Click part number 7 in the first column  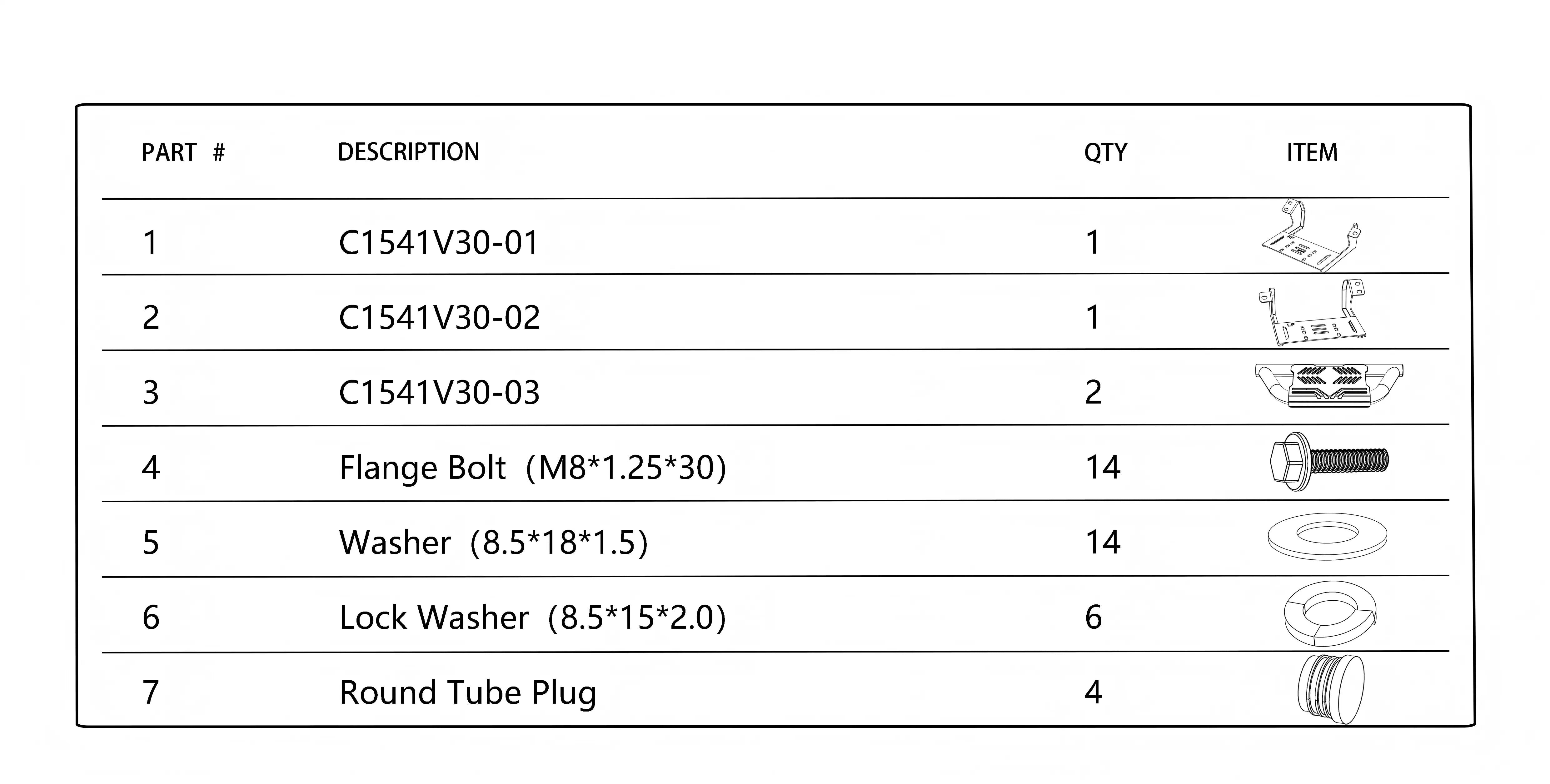point(150,692)
